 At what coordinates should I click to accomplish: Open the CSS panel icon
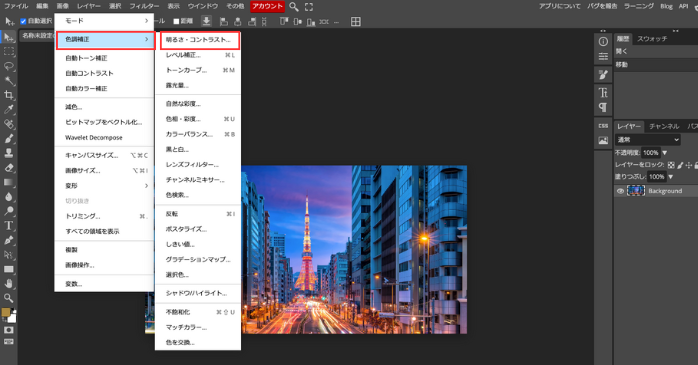tap(603, 126)
